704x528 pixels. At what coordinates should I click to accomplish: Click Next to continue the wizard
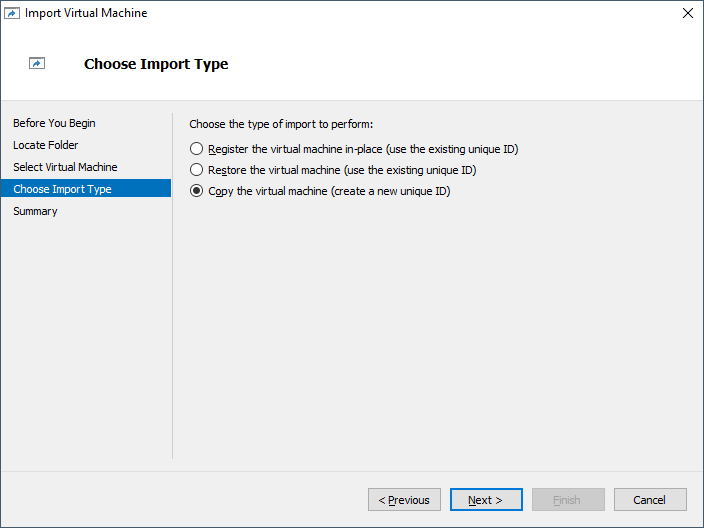click(485, 500)
